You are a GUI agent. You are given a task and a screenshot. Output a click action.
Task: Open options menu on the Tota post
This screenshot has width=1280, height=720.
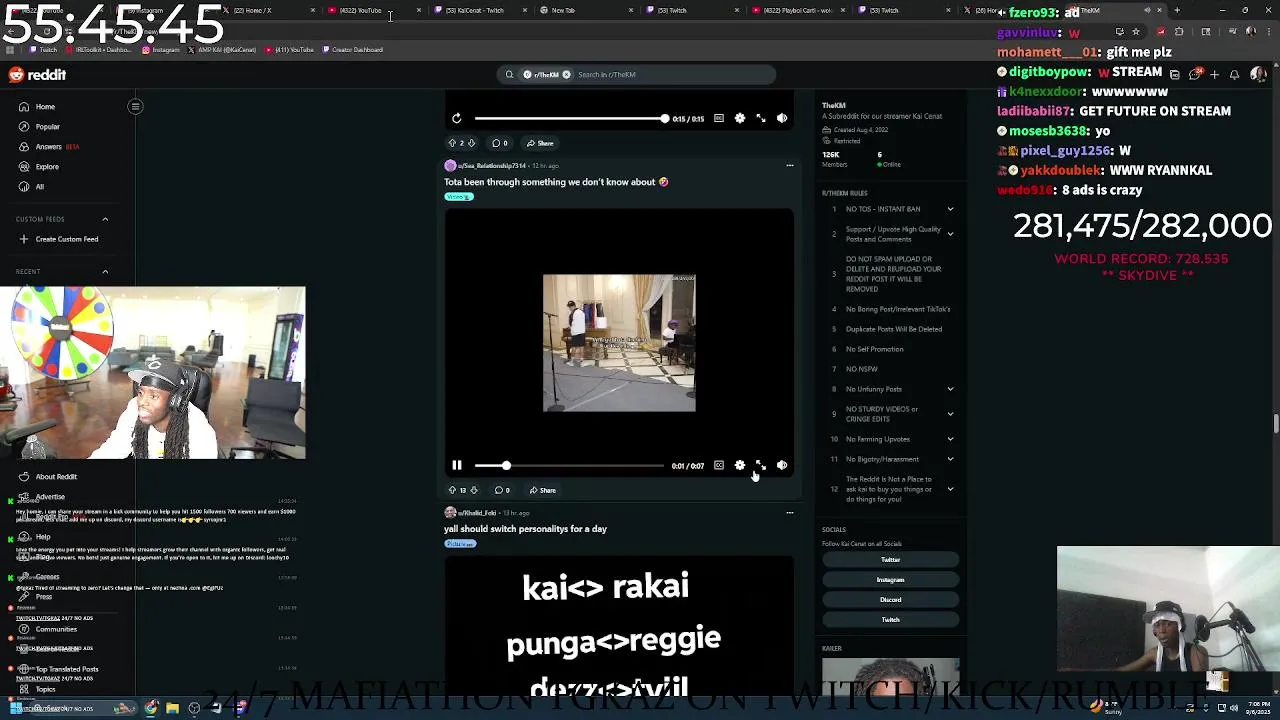point(789,165)
